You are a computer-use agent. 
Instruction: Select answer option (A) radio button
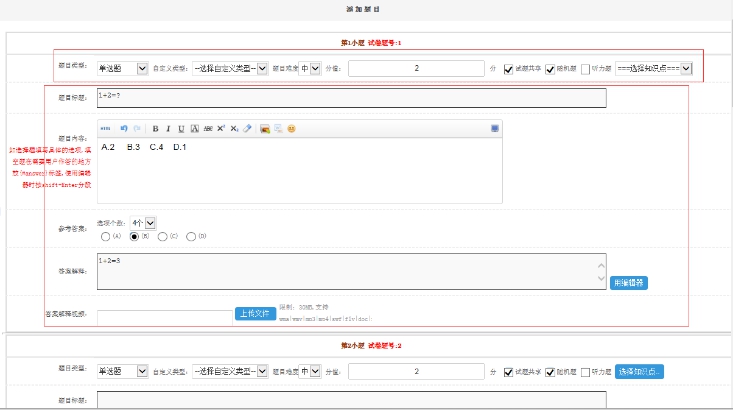(105, 237)
